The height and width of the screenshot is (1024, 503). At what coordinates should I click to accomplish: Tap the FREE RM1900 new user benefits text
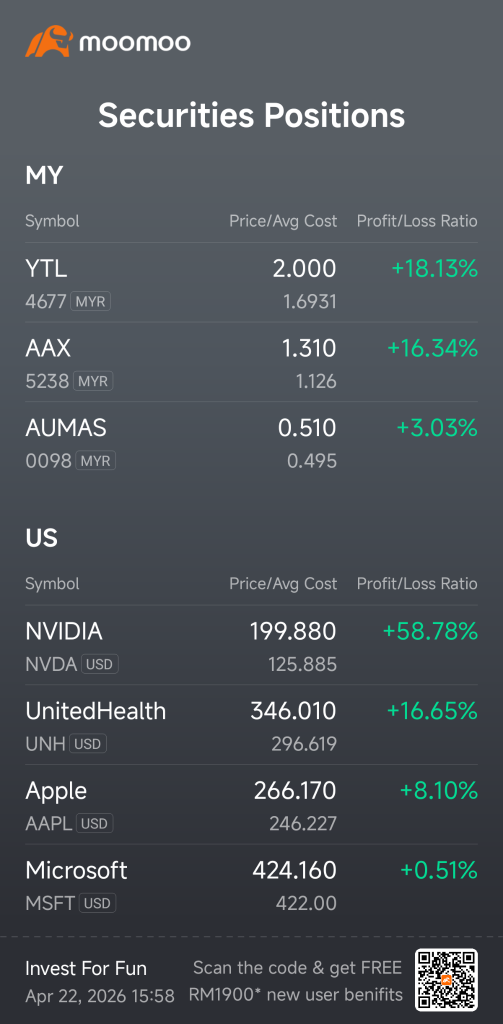point(296,982)
